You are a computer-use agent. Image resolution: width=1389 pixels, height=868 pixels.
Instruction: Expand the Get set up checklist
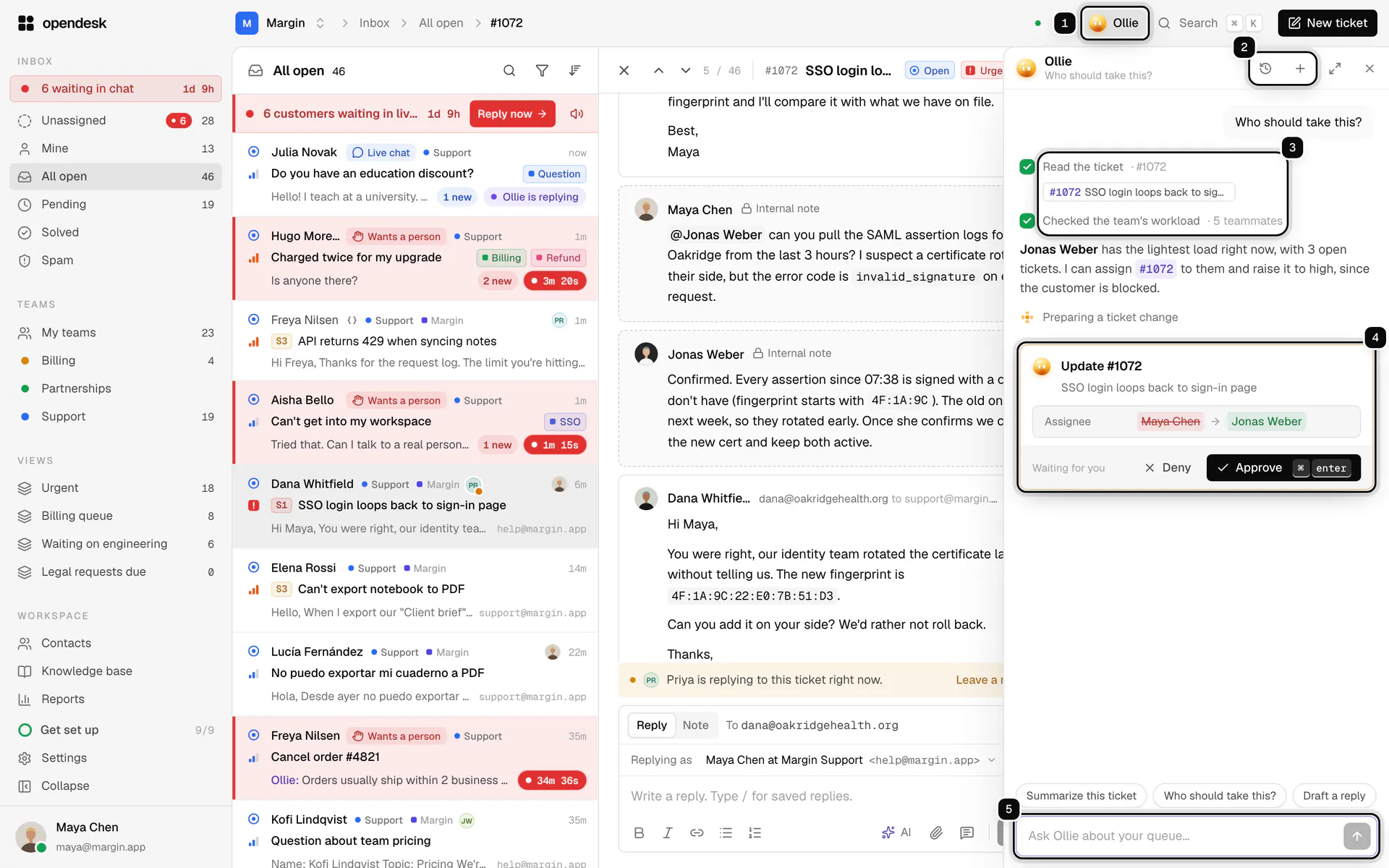pyautogui.click(x=116, y=730)
